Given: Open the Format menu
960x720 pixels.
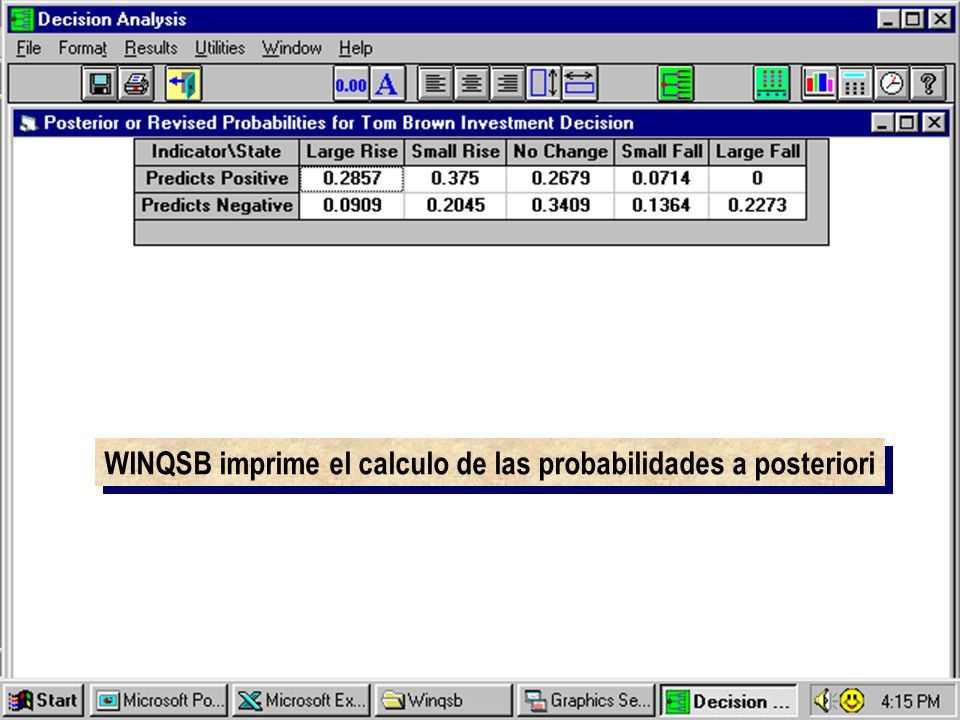Looking at the screenshot, I should point(83,48).
